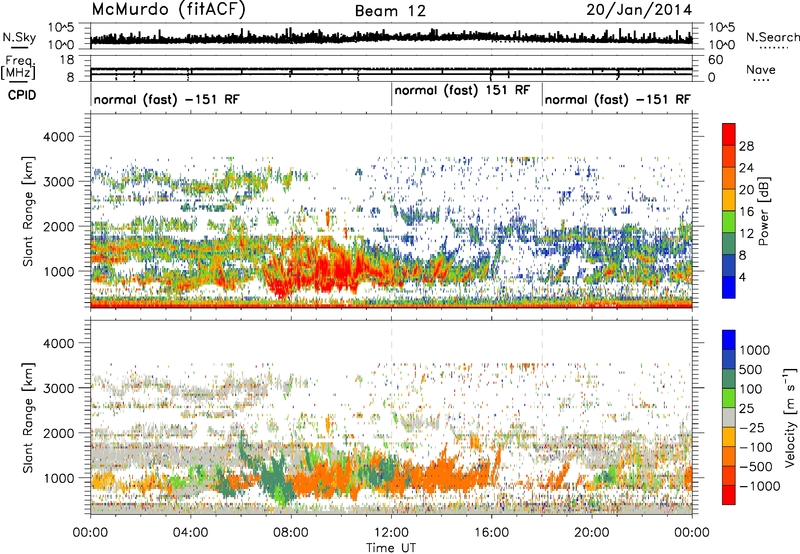Select the Beam 12 header label
The width and height of the screenshot is (800, 554).
390,11
